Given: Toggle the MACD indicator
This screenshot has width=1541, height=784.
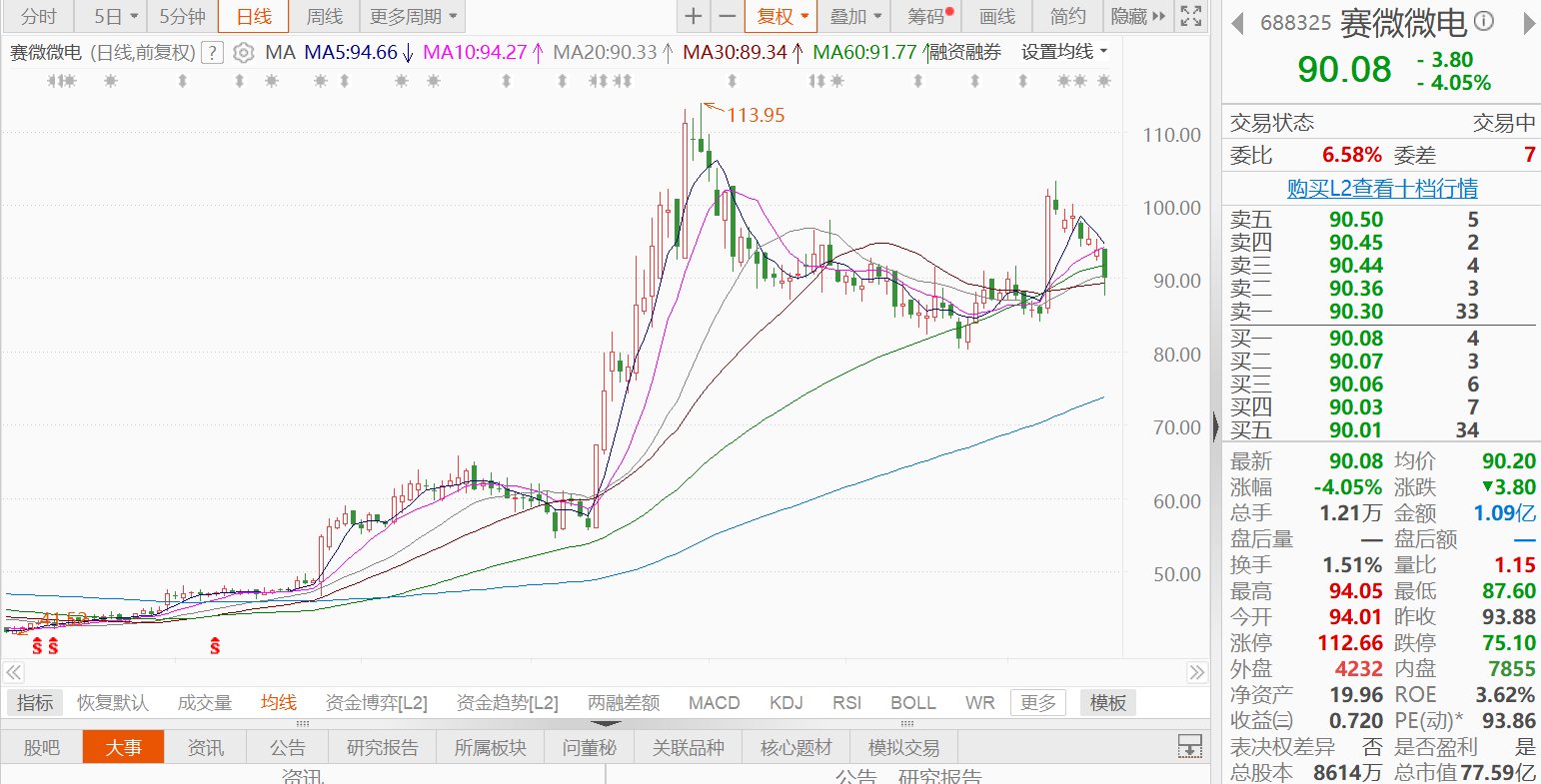Looking at the screenshot, I should 714,703.
